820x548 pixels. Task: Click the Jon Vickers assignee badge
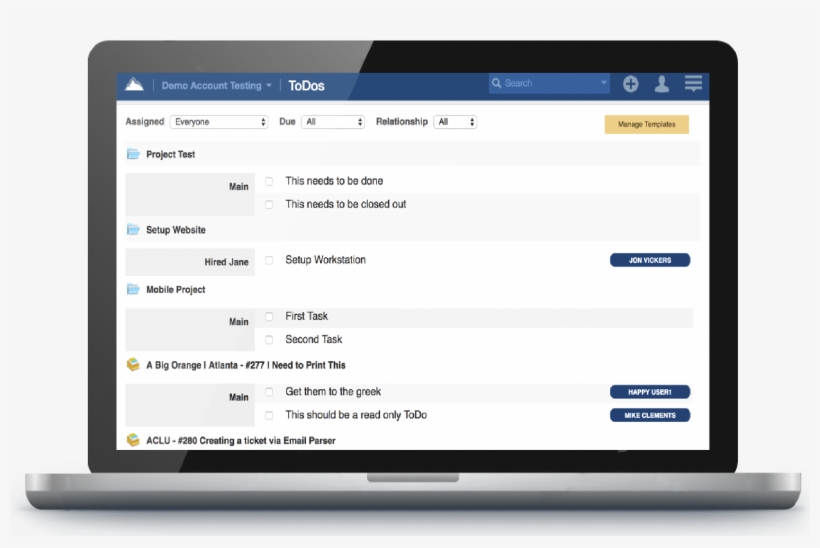(650, 260)
